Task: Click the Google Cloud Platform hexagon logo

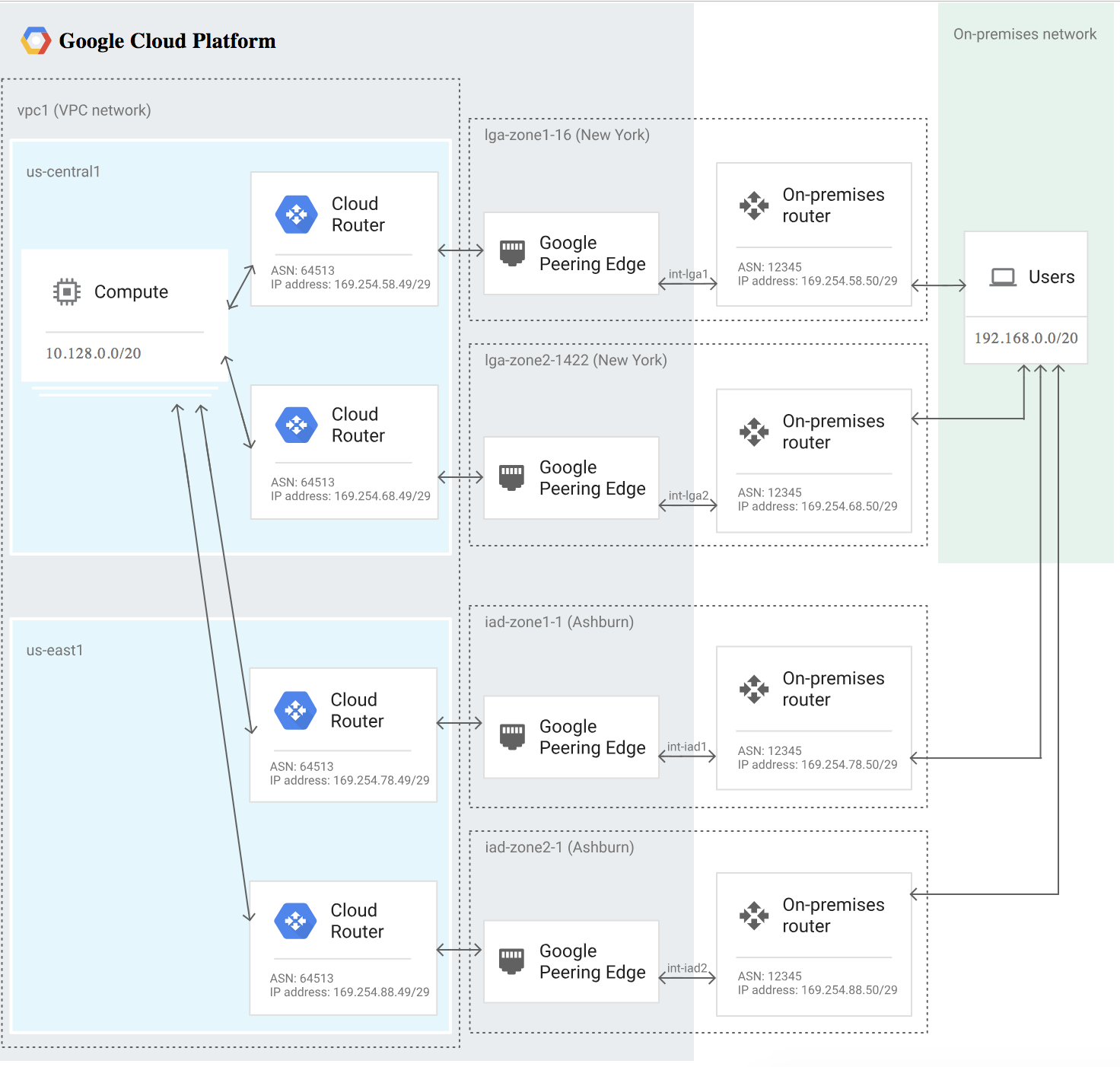Action: [x=36, y=41]
